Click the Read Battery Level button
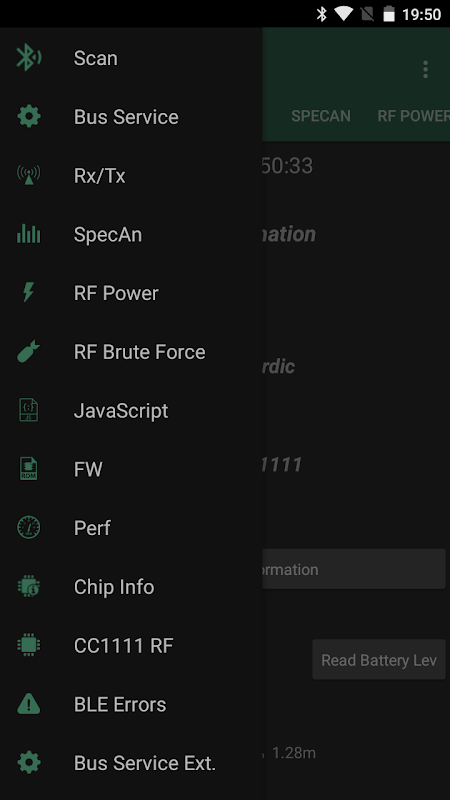The height and width of the screenshot is (800, 450). tap(379, 660)
